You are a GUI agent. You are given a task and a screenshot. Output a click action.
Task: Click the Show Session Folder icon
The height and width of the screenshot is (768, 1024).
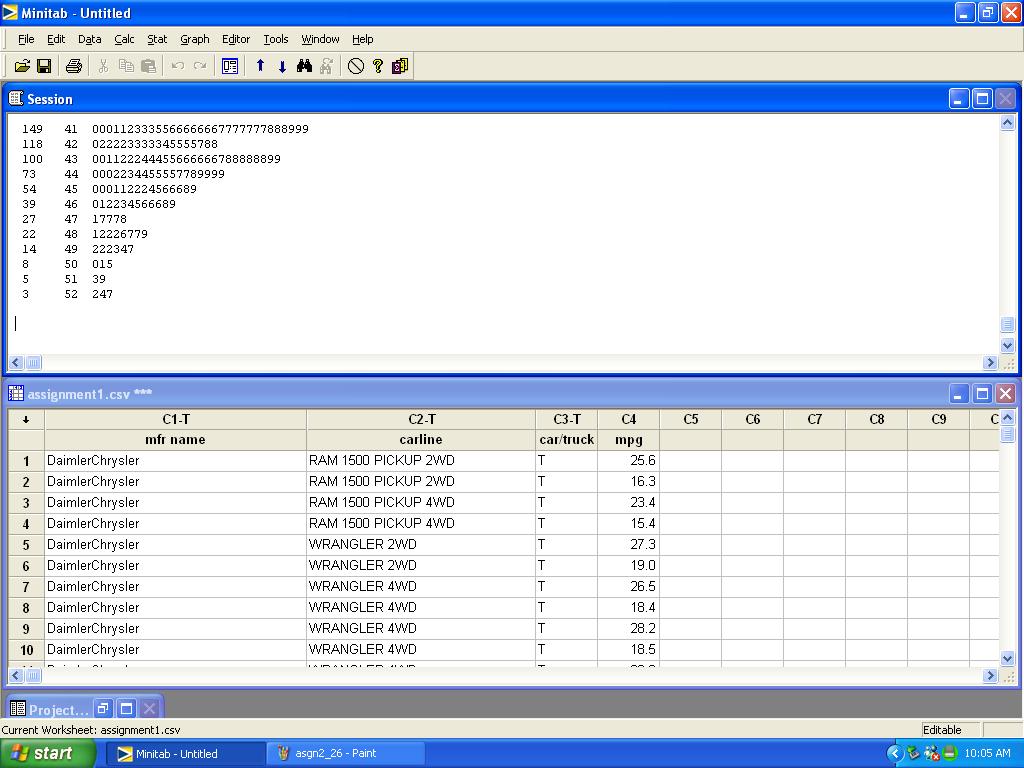coord(230,66)
